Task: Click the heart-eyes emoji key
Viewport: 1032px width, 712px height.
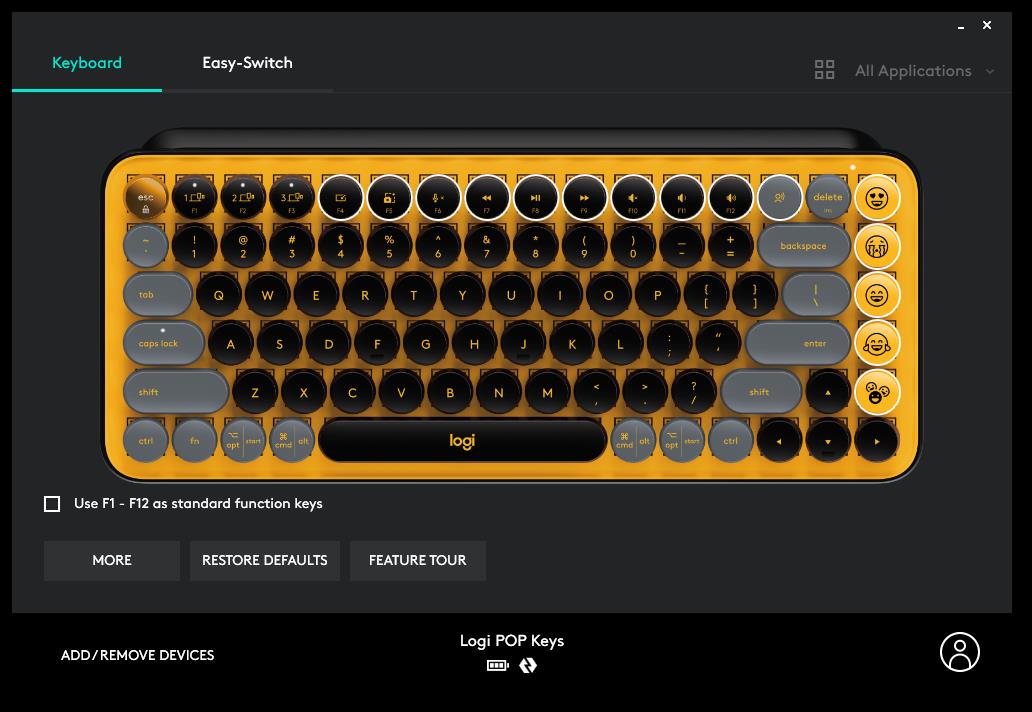Action: point(877,198)
